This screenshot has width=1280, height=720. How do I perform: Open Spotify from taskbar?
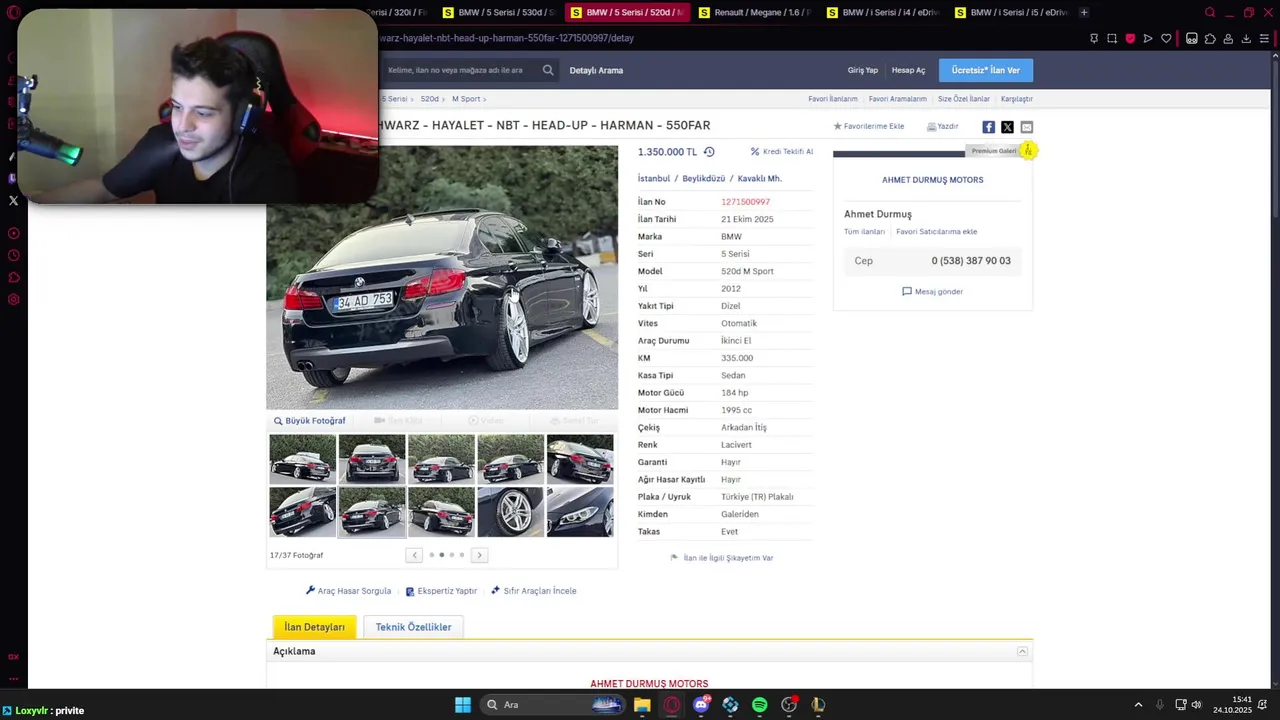(760, 705)
